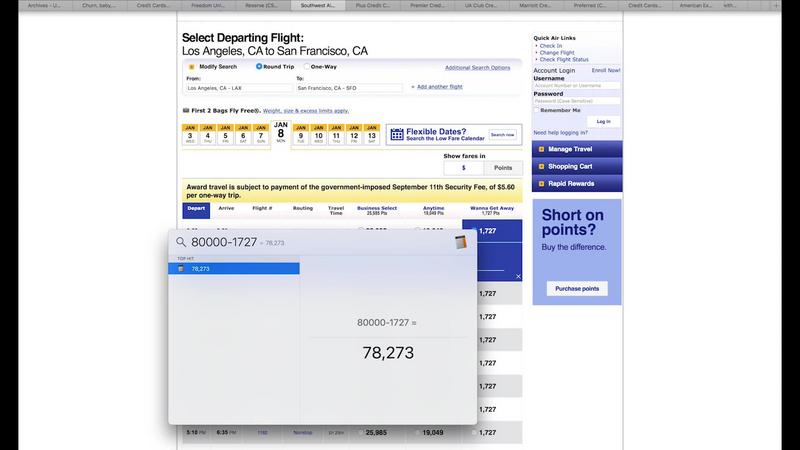Click the Password input field
The image size is (800, 450).
pos(577,101)
